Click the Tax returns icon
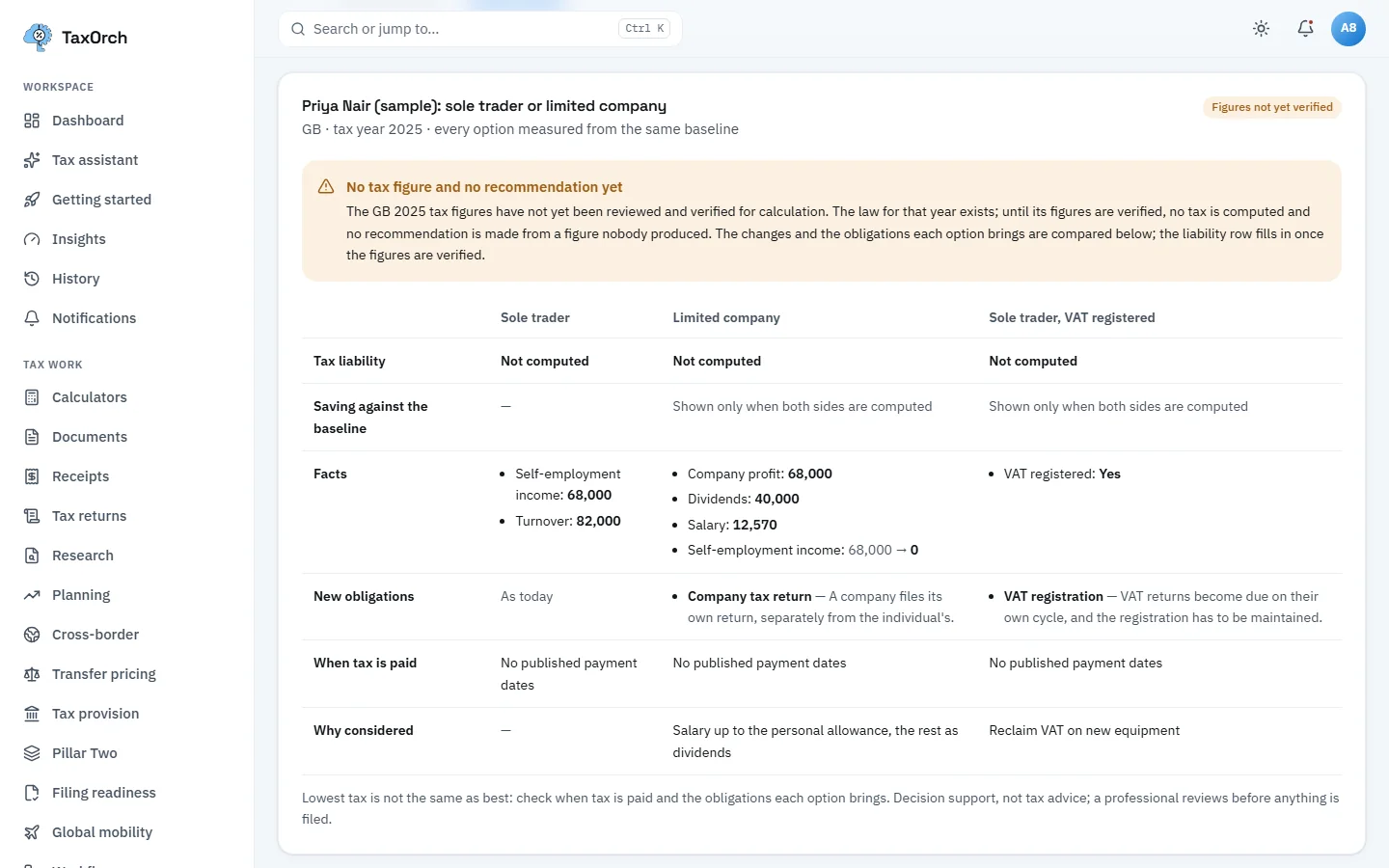 (32, 516)
